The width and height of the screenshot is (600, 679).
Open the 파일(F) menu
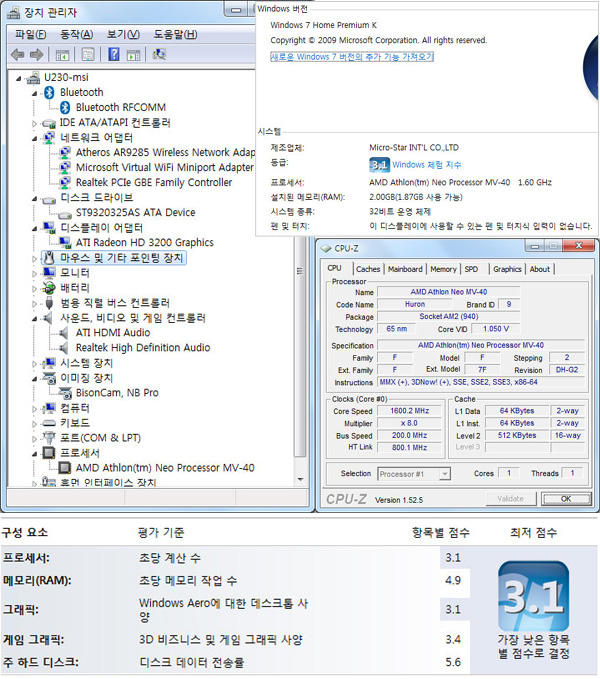[30, 34]
